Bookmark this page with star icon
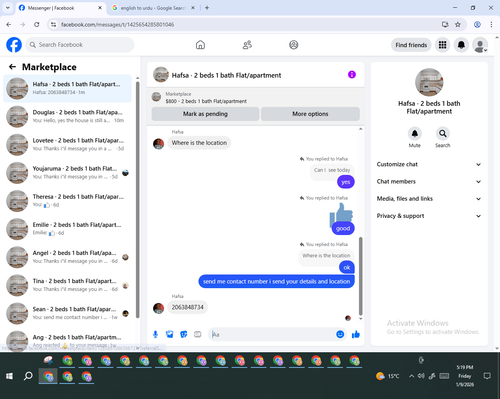 (x=458, y=24)
